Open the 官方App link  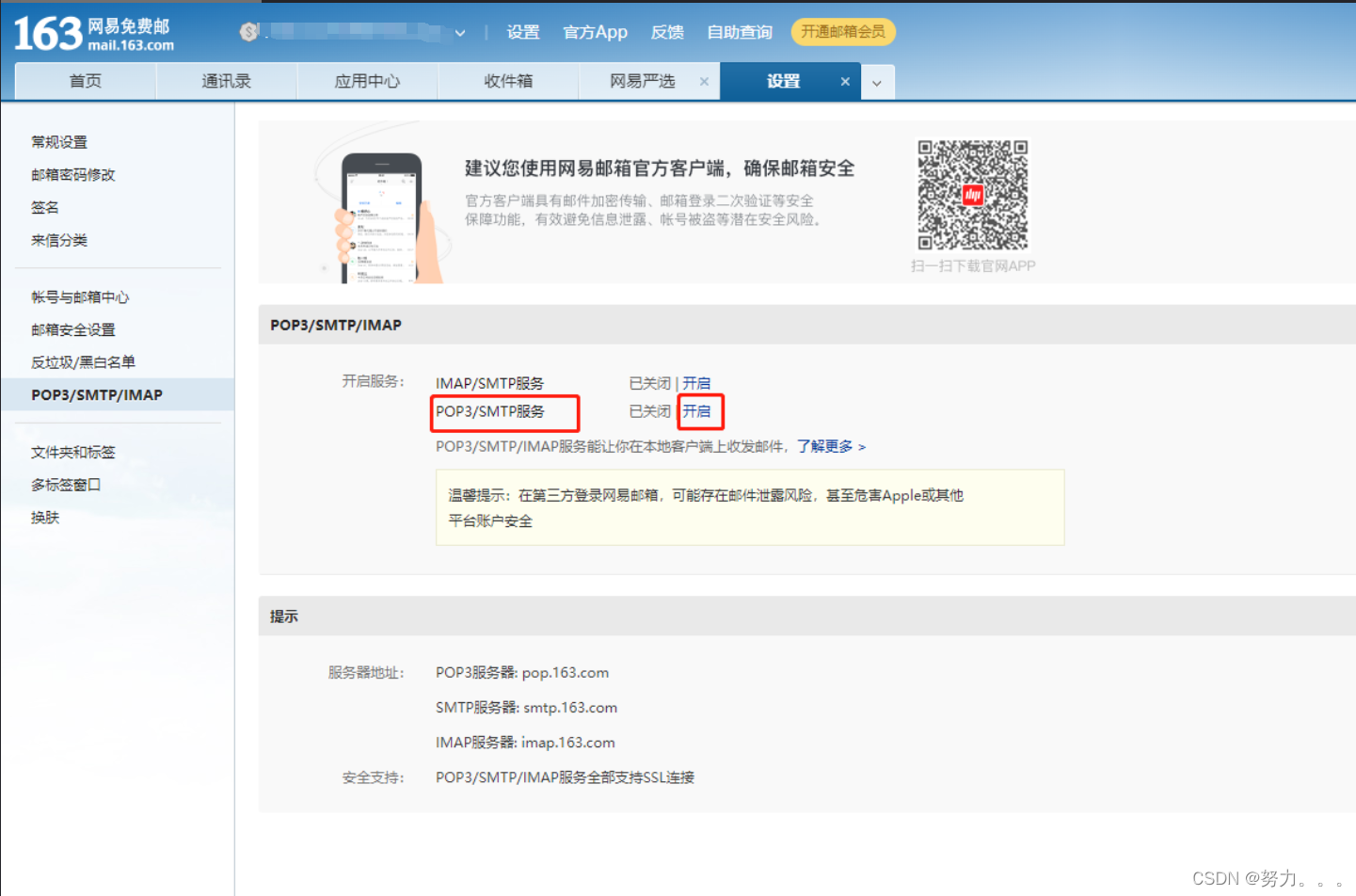[595, 32]
